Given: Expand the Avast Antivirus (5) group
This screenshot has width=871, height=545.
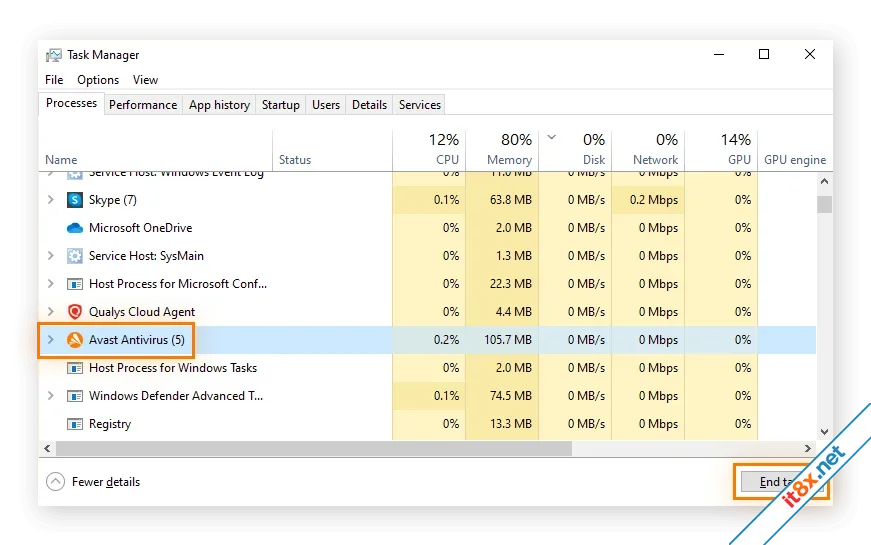Looking at the screenshot, I should click(x=51, y=339).
